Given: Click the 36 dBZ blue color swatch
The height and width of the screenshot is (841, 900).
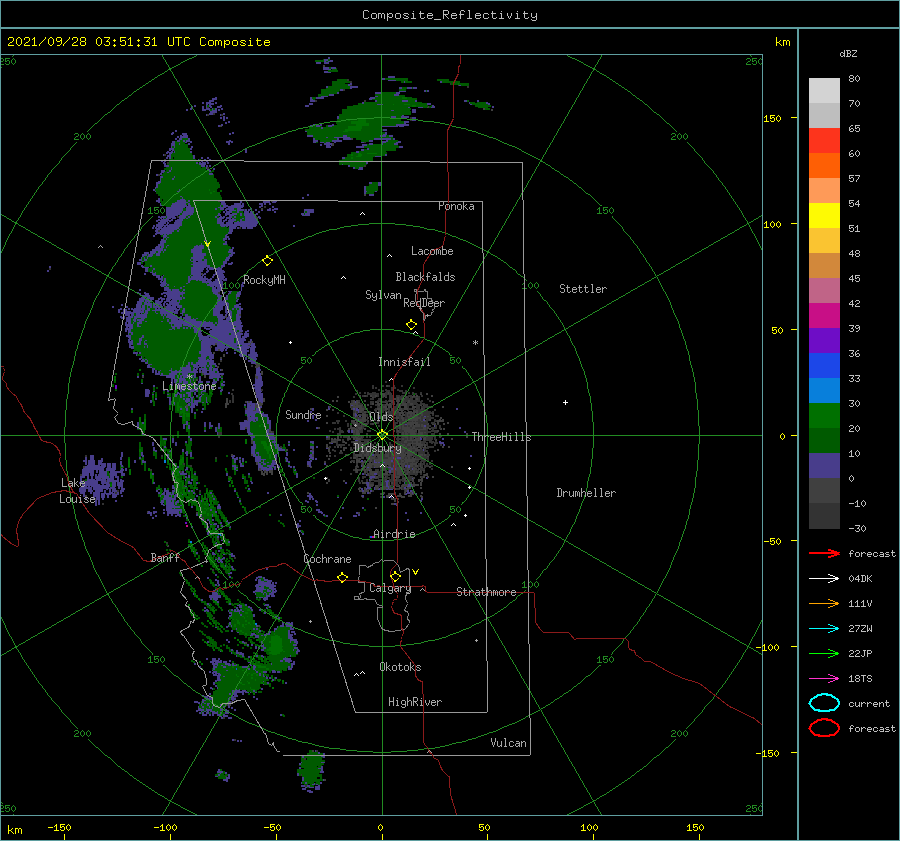Looking at the screenshot, I should [x=824, y=366].
